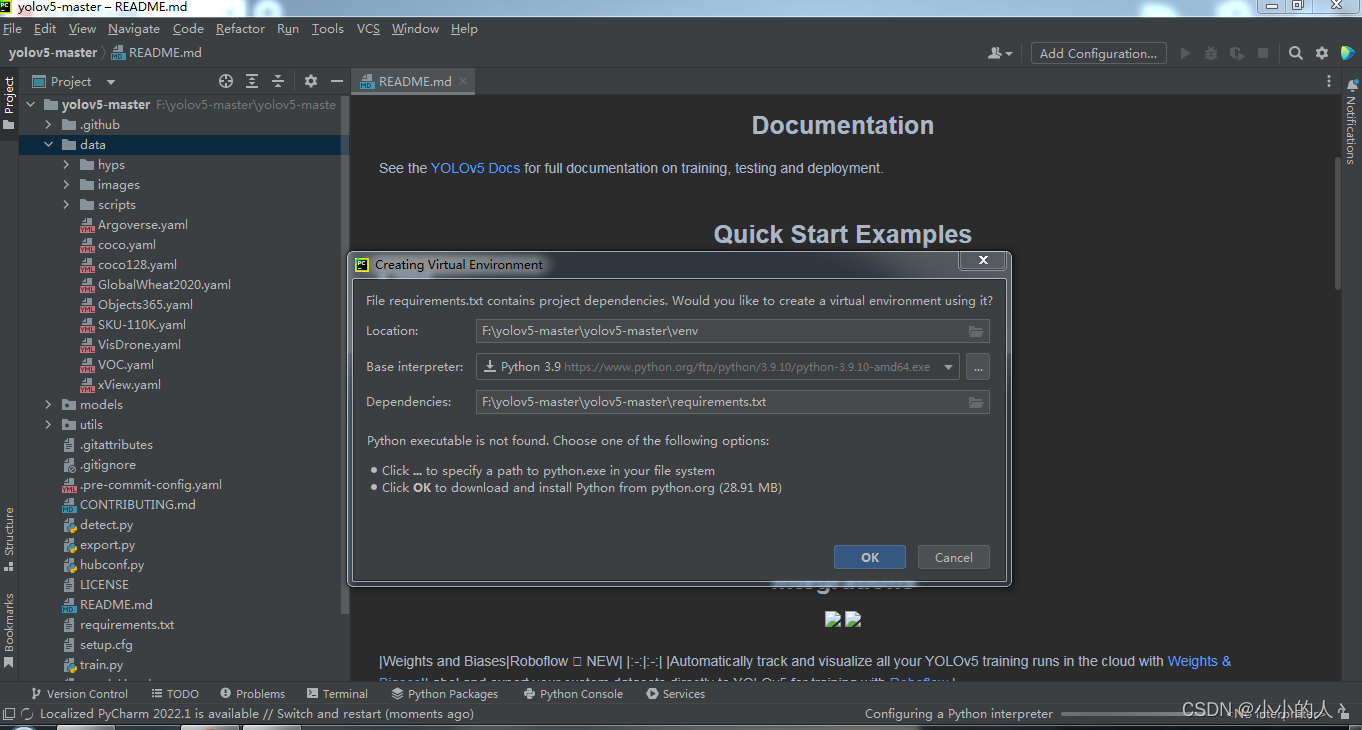Click the ... button beside Base interpreter
The width and height of the screenshot is (1362, 730).
(x=978, y=367)
